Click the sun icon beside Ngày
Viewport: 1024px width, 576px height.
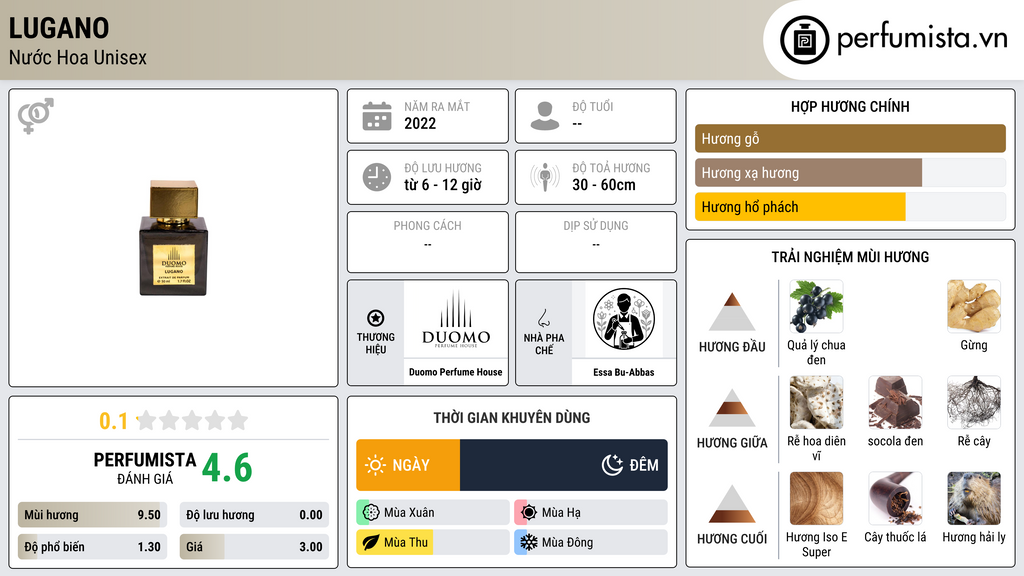[376, 465]
